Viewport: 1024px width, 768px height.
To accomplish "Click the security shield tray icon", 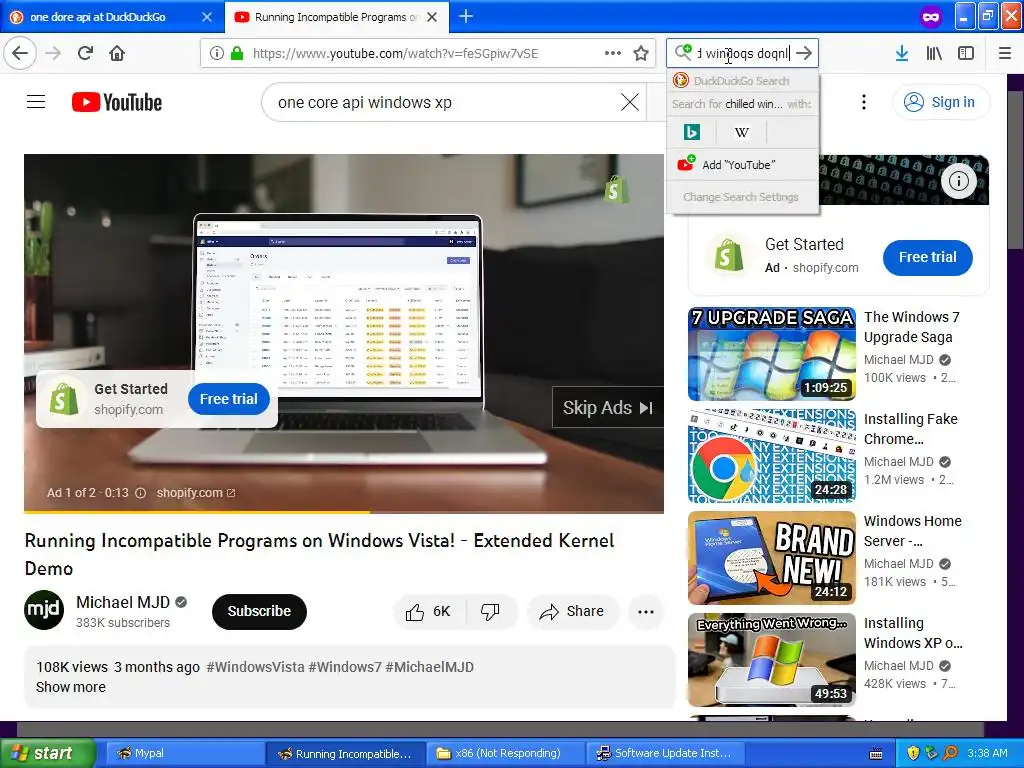I will pos(913,753).
